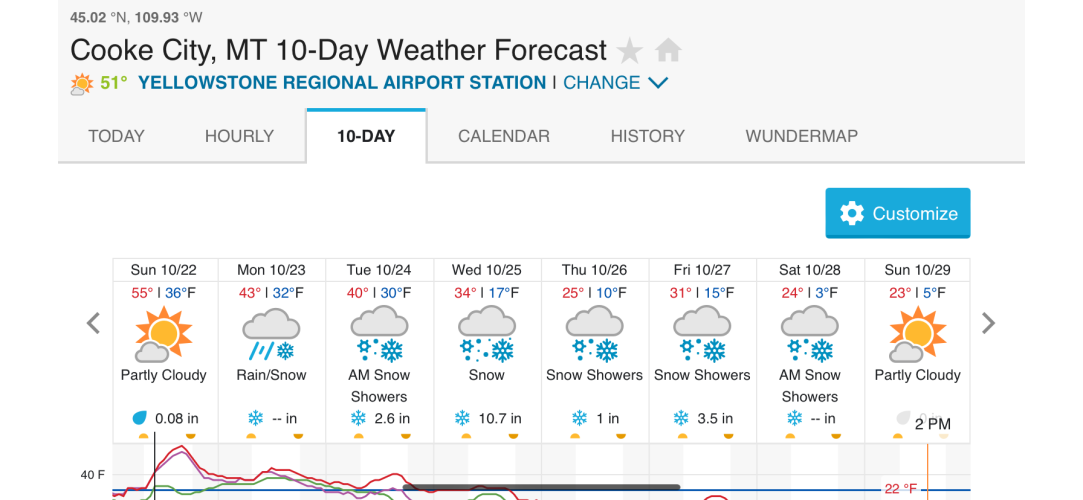The image size is (1083, 500).
Task: Expand the CHANGE station chevron
Action: tap(658, 84)
